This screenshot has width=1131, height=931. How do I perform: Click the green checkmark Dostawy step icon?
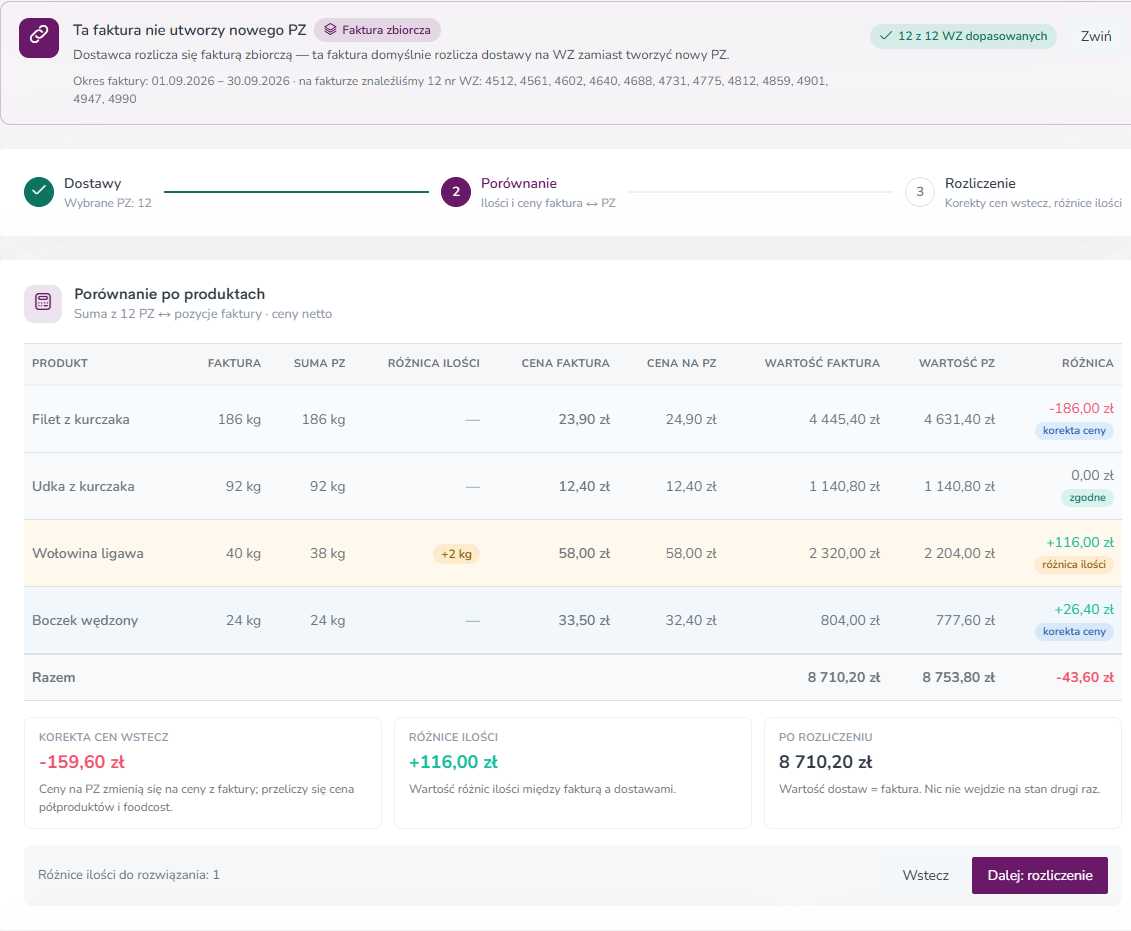pos(39,192)
